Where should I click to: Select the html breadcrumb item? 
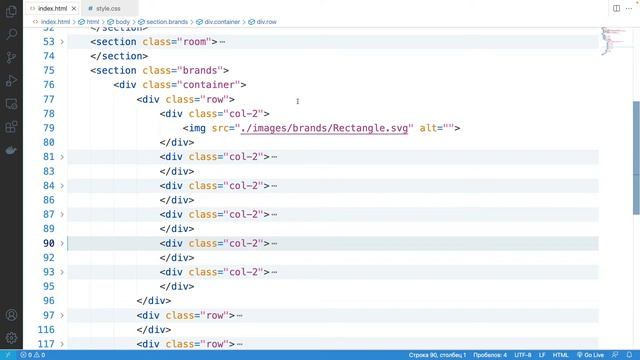(x=93, y=22)
